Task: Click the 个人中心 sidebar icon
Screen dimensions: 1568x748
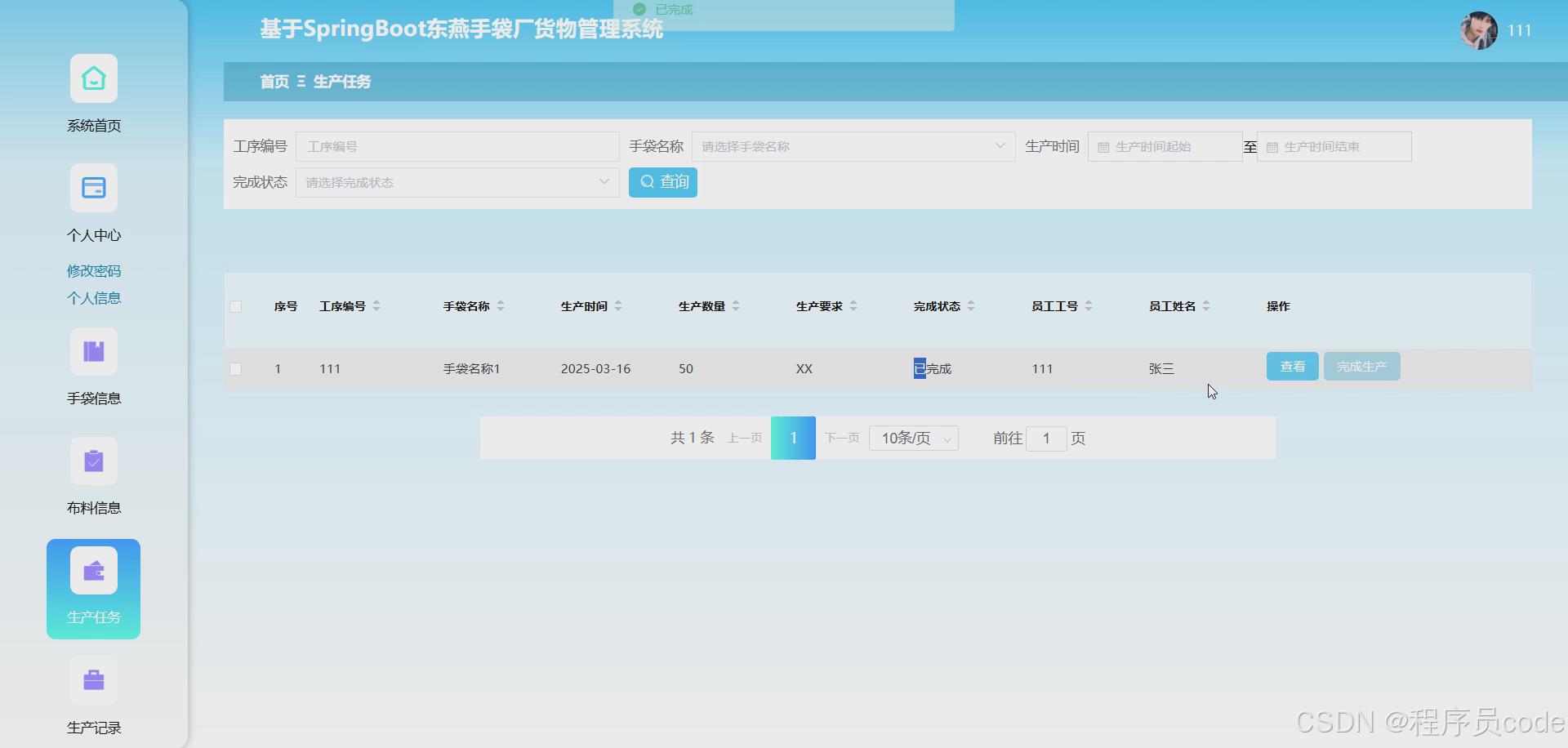Action: 93,187
